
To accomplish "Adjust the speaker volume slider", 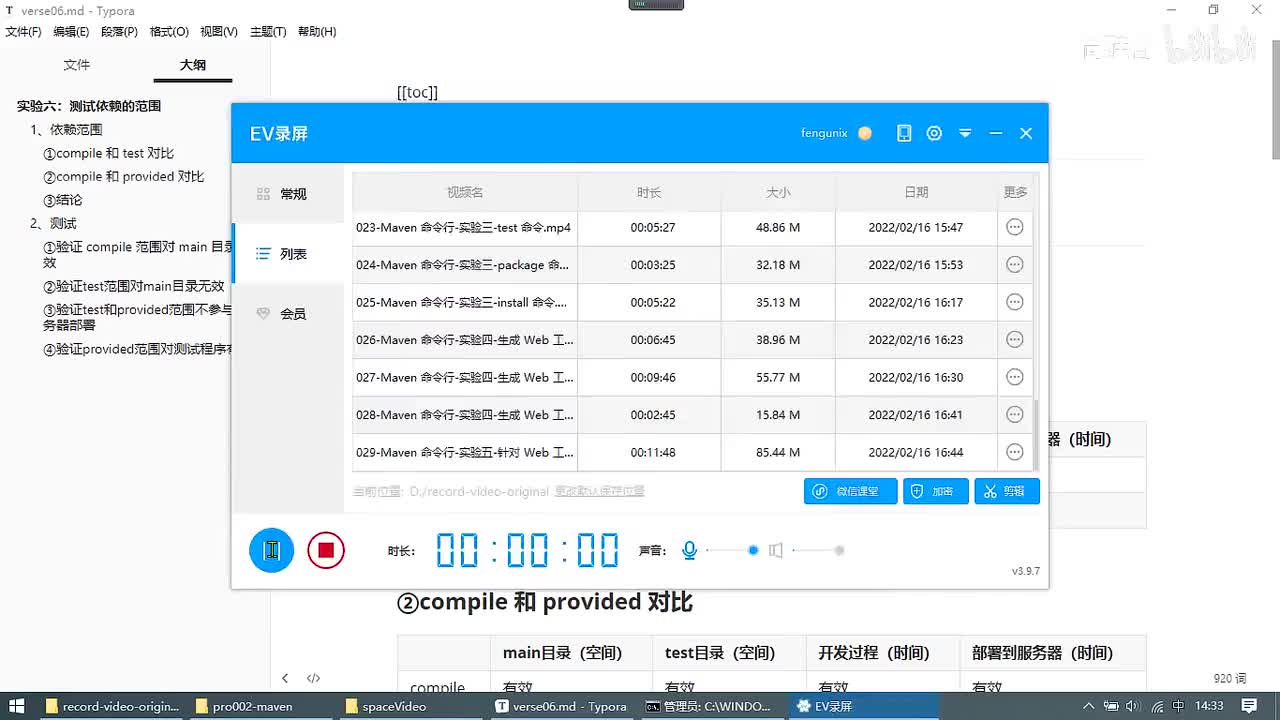I will pos(818,550).
